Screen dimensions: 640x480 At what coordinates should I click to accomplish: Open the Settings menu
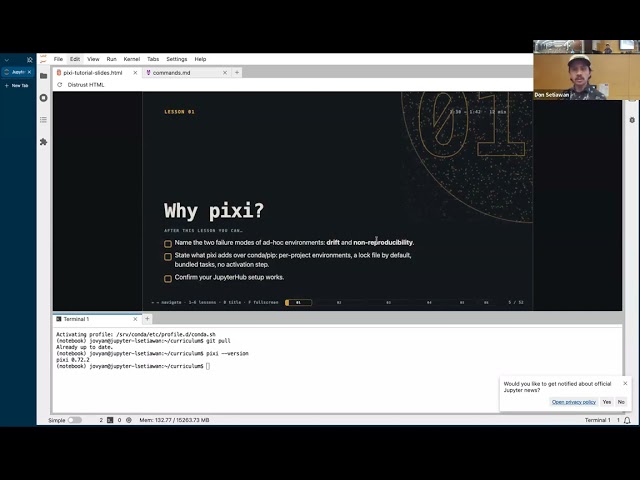(x=177, y=59)
